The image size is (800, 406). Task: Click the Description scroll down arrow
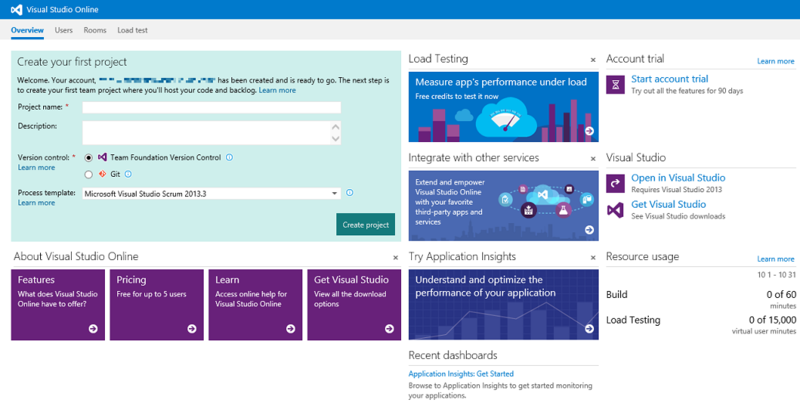click(335, 138)
